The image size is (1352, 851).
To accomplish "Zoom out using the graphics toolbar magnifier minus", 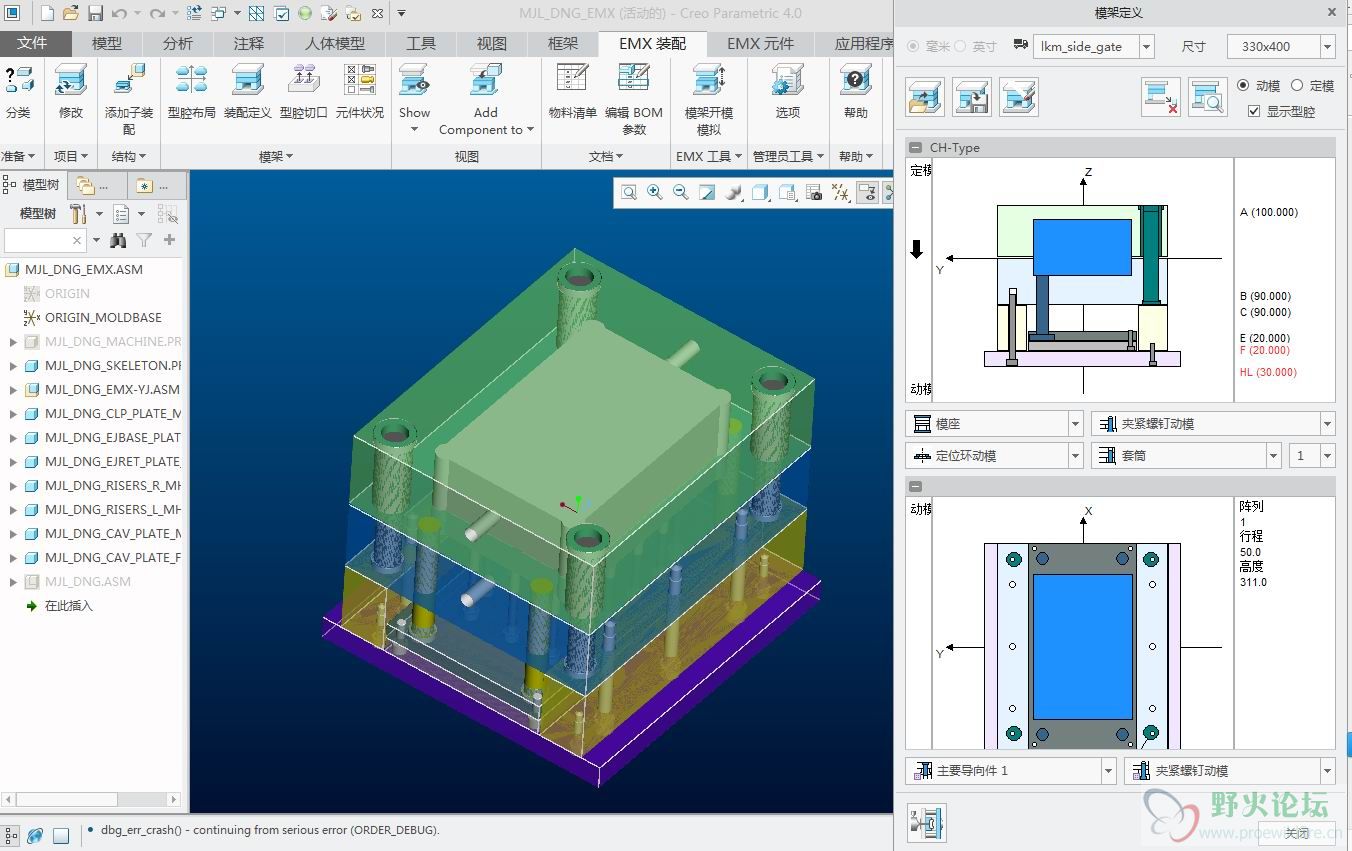I will pyautogui.click(x=681, y=192).
